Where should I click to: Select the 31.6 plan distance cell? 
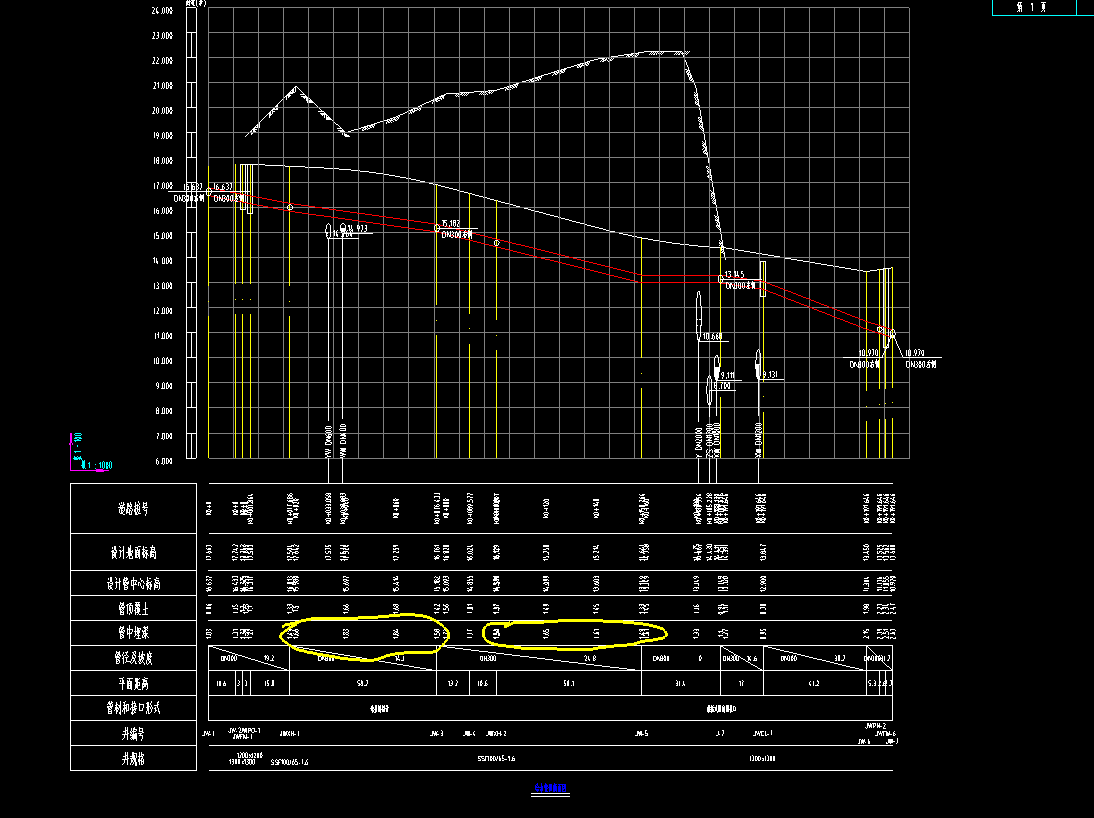click(x=680, y=683)
